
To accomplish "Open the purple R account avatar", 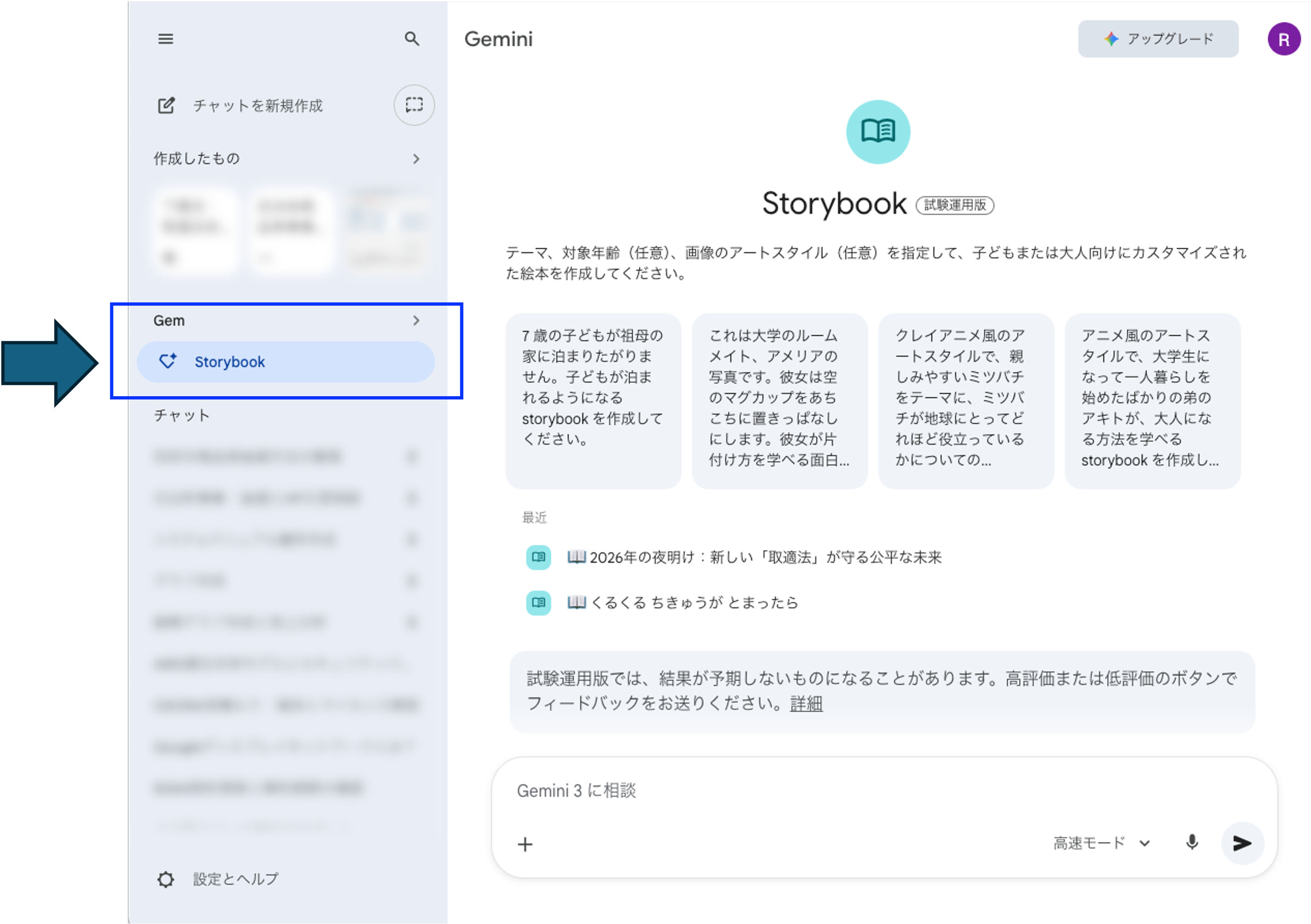I will click(1283, 39).
